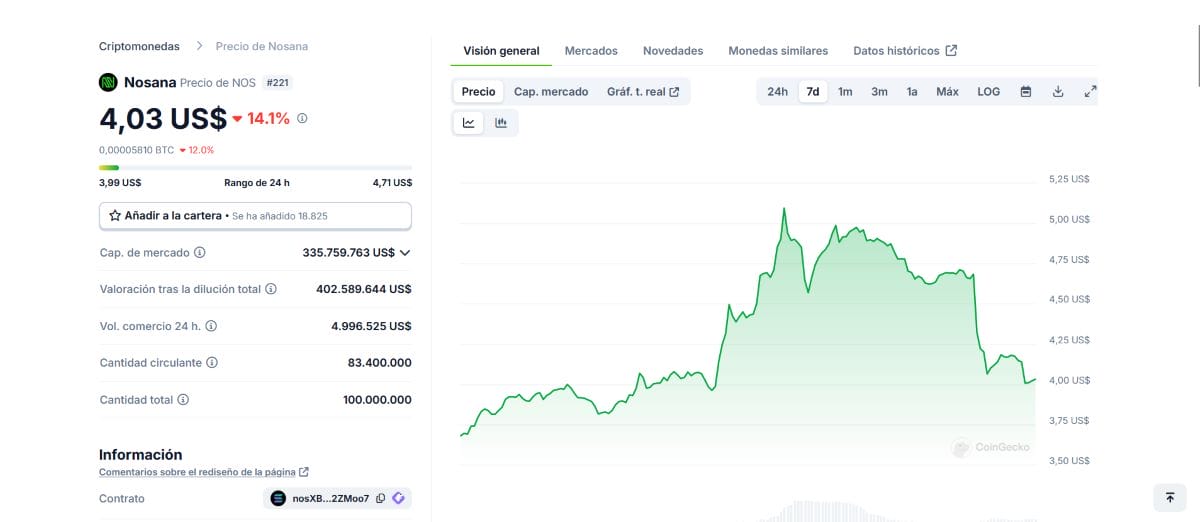Select the Máx time range
This screenshot has width=1200, height=522.
(x=947, y=92)
